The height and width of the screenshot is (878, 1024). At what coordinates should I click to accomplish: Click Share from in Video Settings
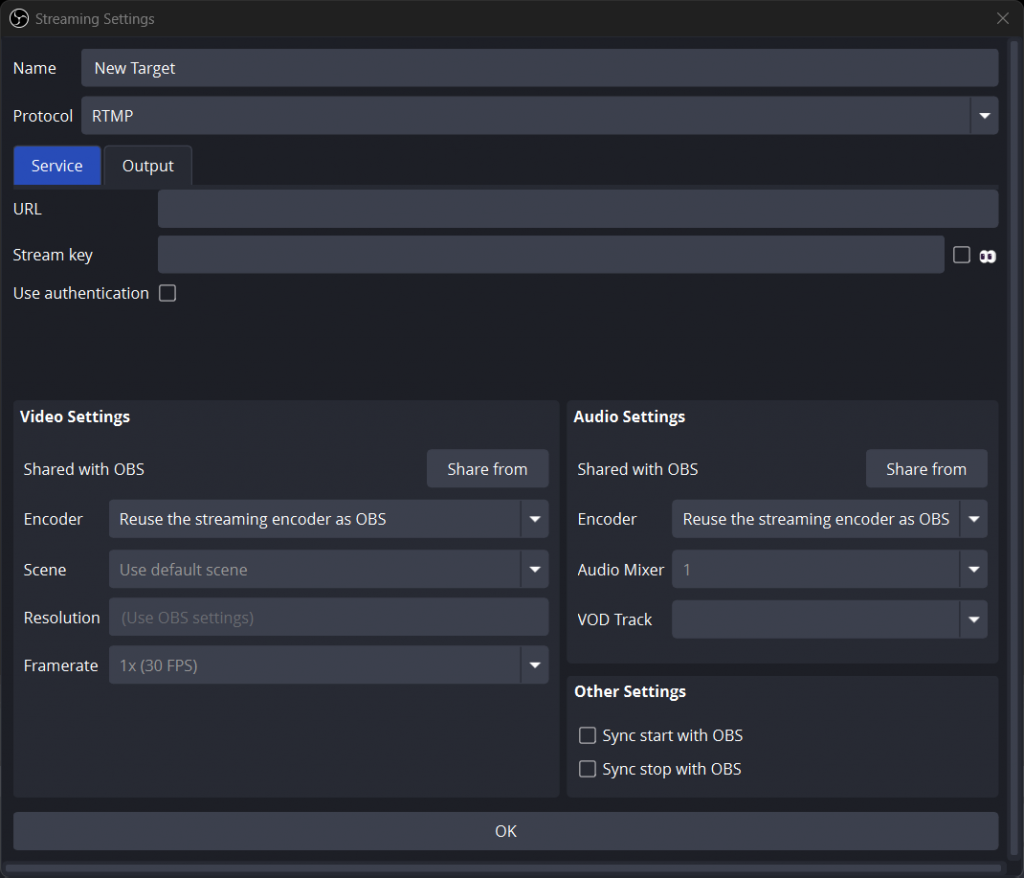[x=487, y=469]
